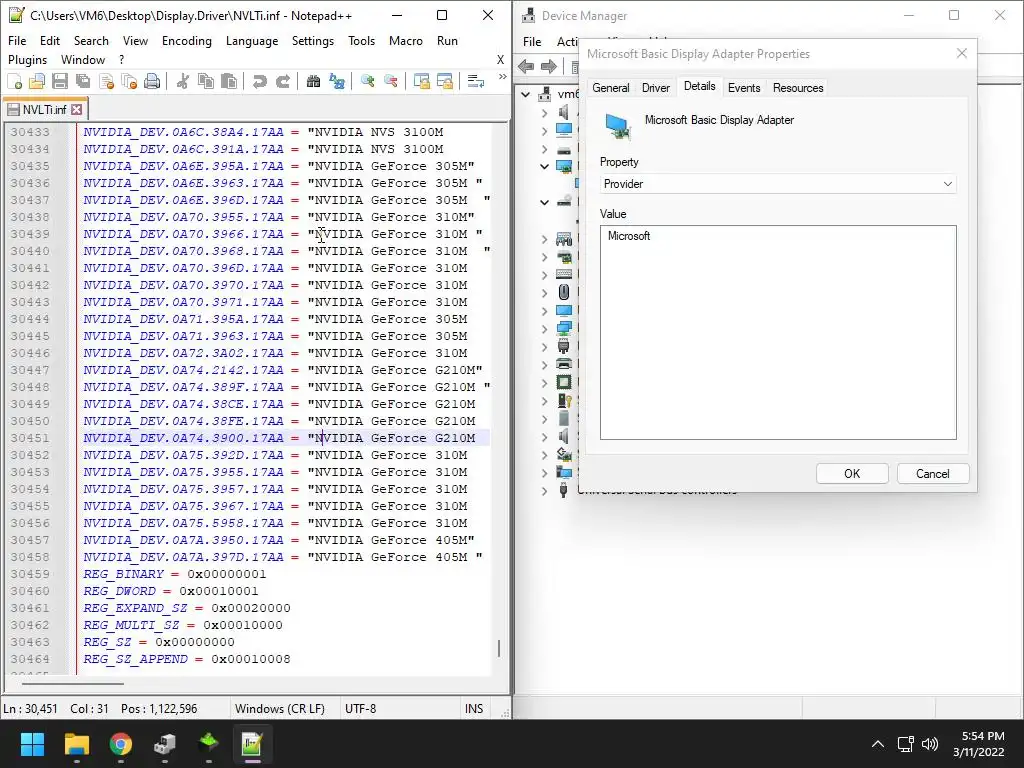Expand the processor category in device tree
The height and width of the screenshot is (768, 1024).
coord(544,383)
